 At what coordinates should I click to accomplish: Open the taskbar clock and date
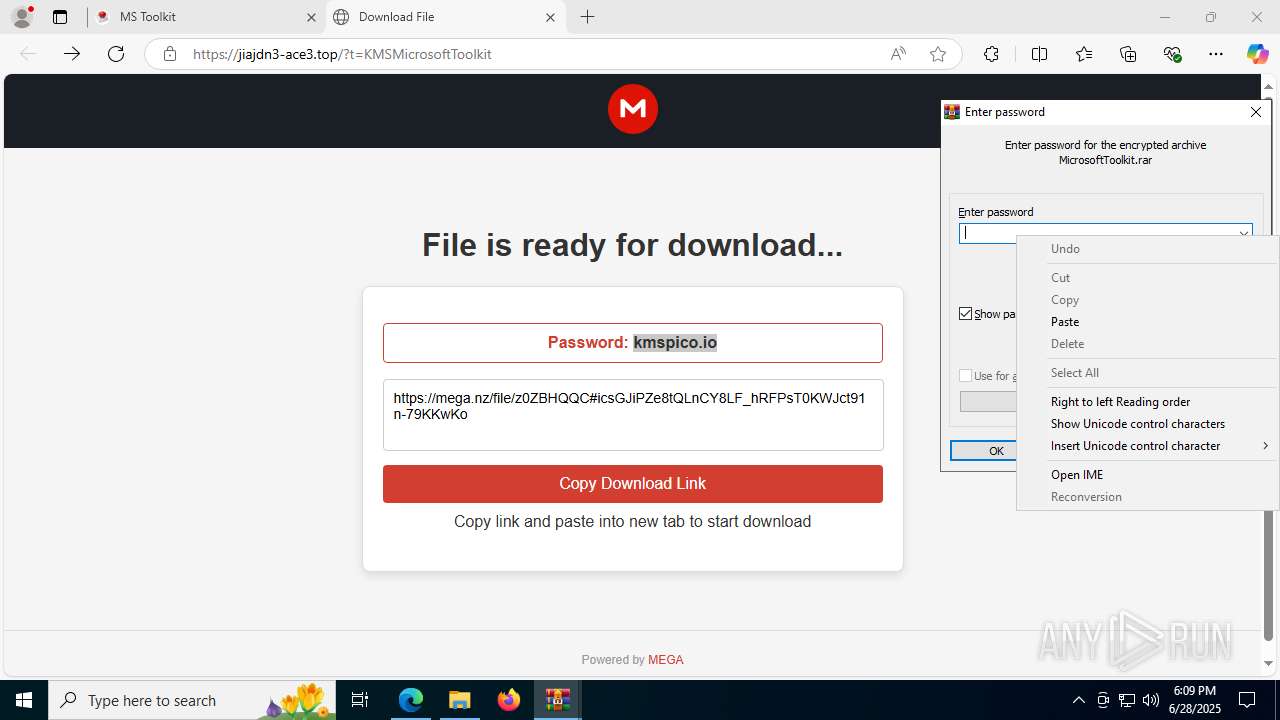(x=1194, y=700)
